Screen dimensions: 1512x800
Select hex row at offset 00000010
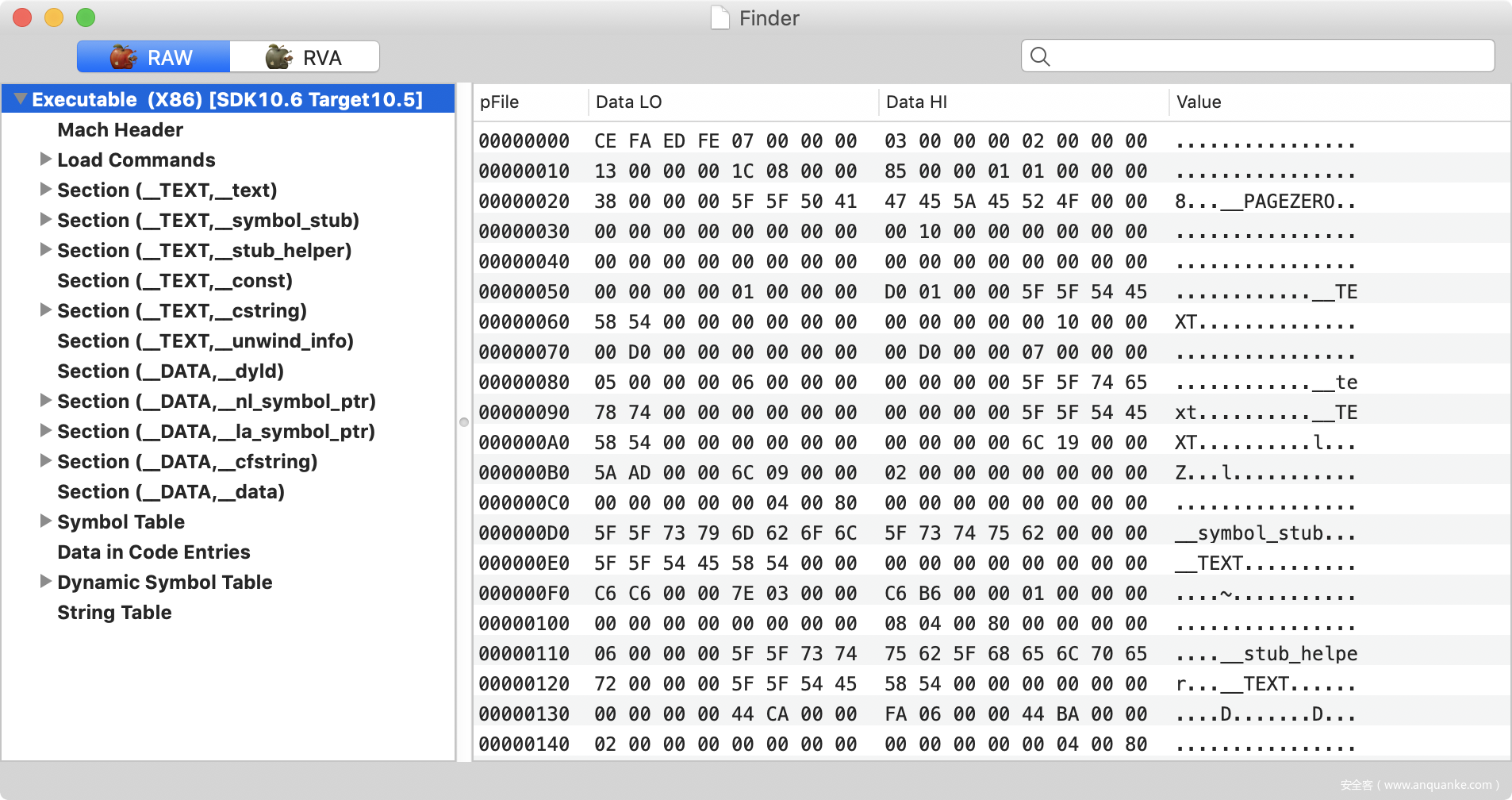[x=992, y=171]
